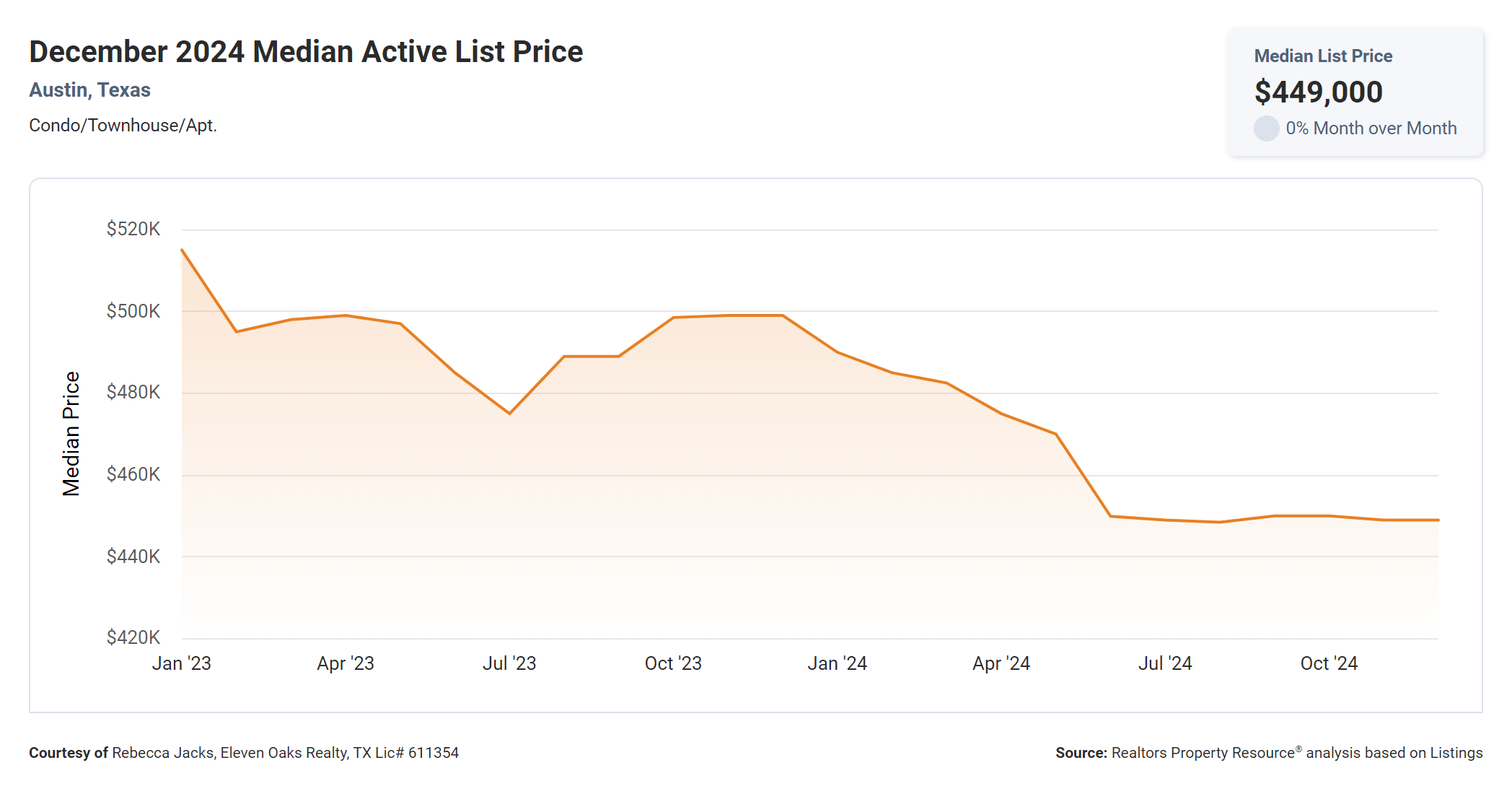Click the Jul '23 x-axis tick label
This screenshot has width=1512, height=794.
pyautogui.click(x=509, y=664)
